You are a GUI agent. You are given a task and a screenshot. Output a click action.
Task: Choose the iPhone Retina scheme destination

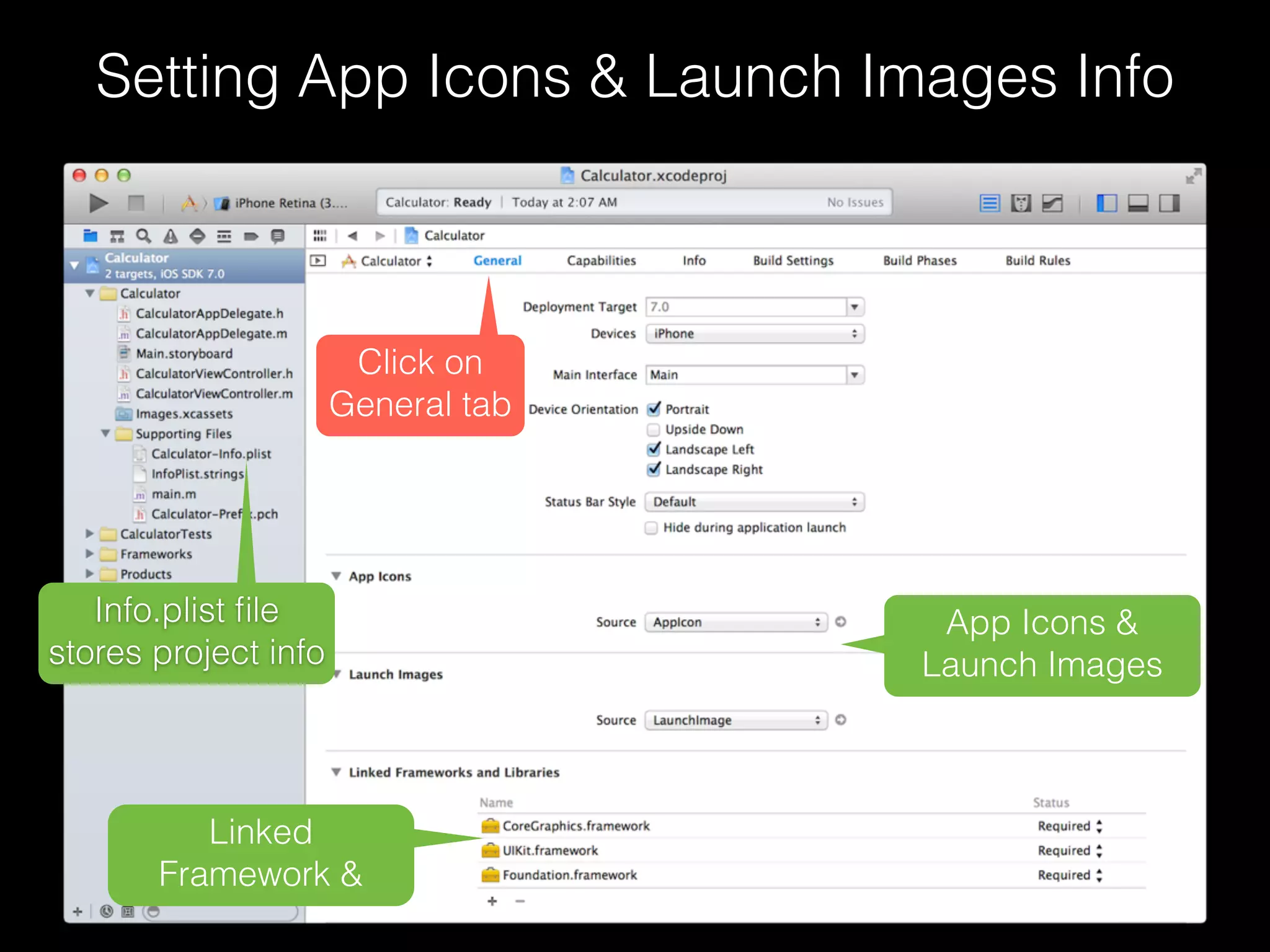click(x=280, y=203)
